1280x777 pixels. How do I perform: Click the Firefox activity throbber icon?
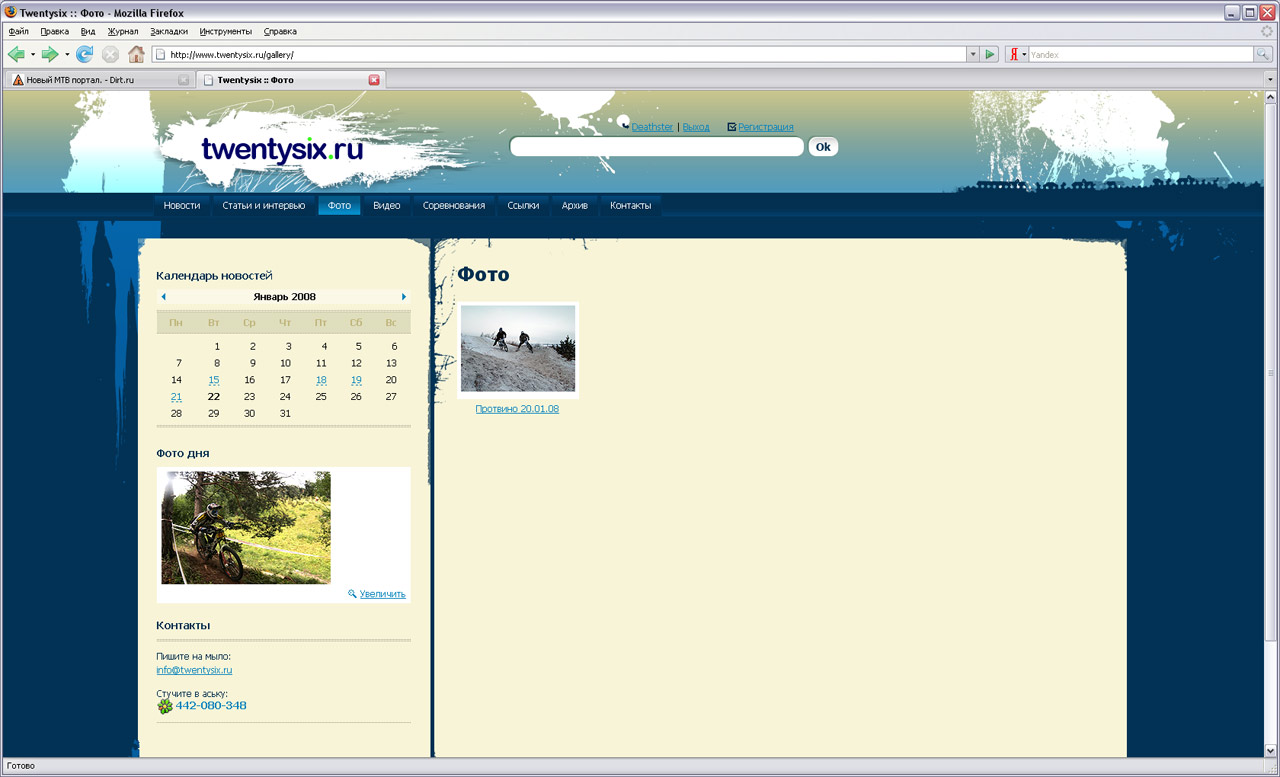(x=1267, y=31)
